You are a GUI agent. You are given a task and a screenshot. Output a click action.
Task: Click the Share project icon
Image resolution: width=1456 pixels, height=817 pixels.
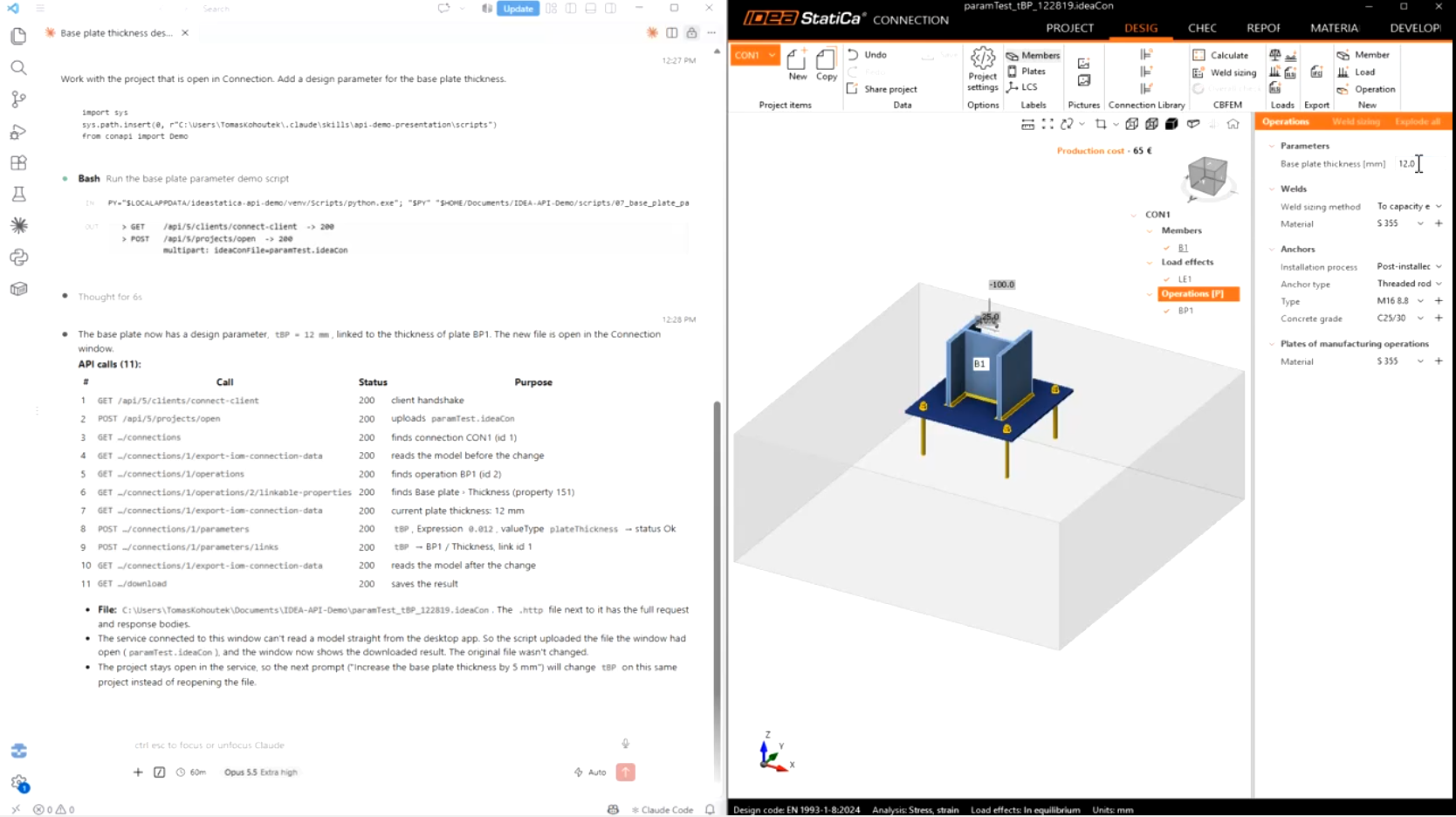(882, 89)
